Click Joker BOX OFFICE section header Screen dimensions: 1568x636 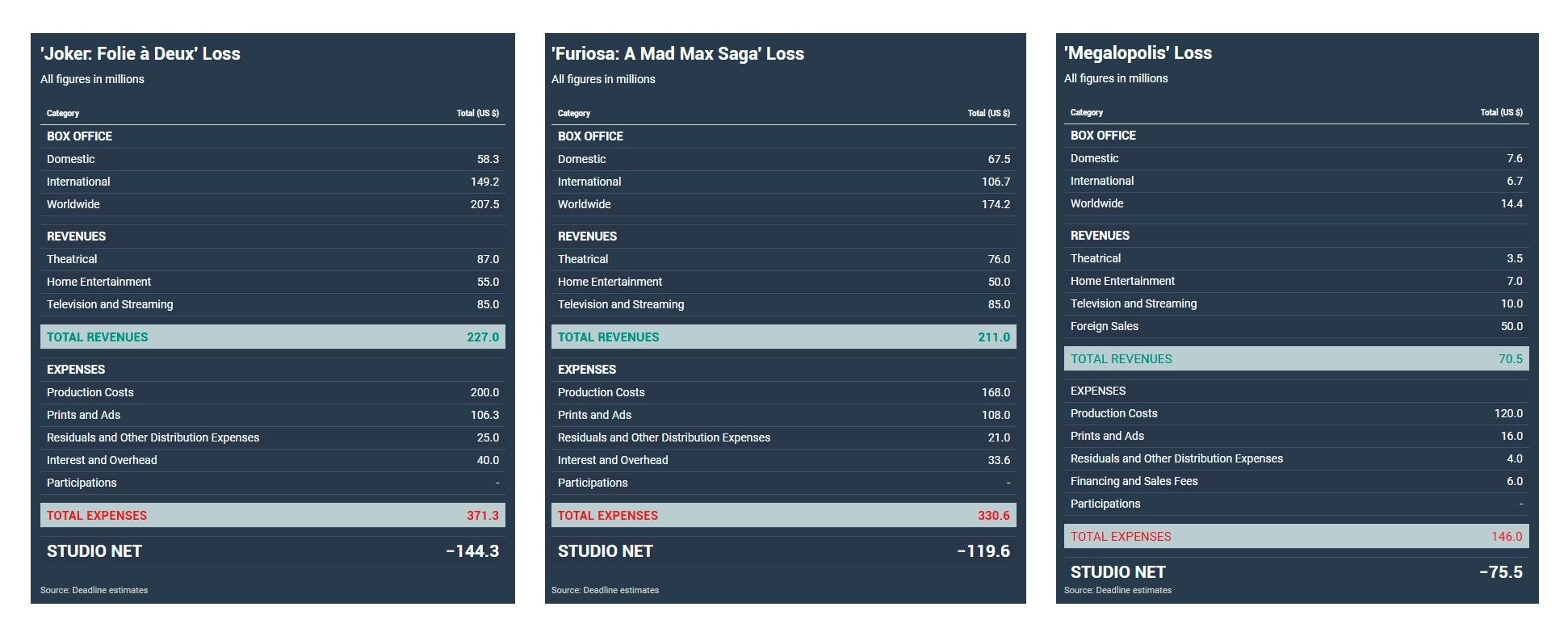[x=79, y=136]
